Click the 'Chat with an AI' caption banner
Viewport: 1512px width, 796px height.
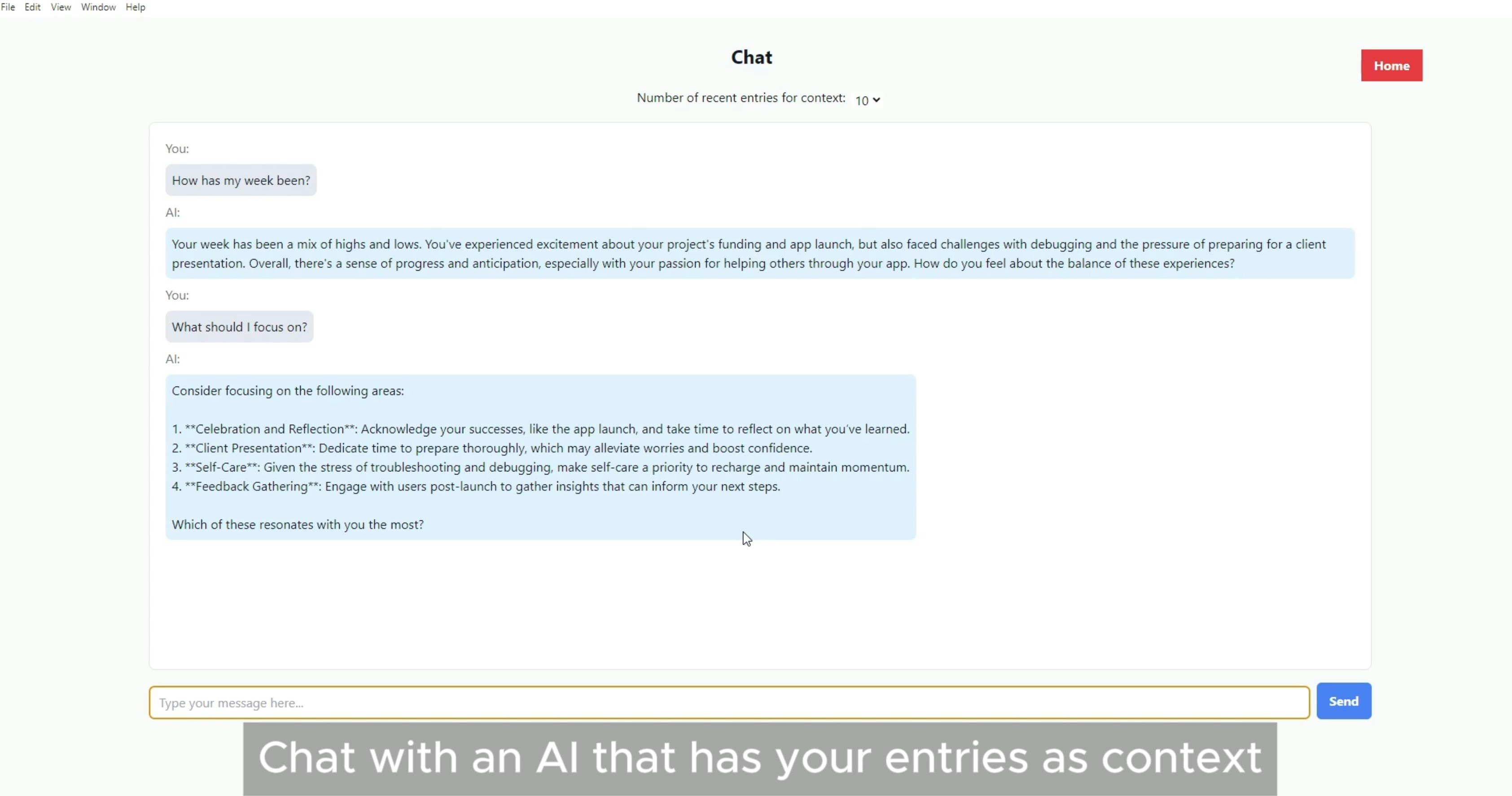point(759,757)
